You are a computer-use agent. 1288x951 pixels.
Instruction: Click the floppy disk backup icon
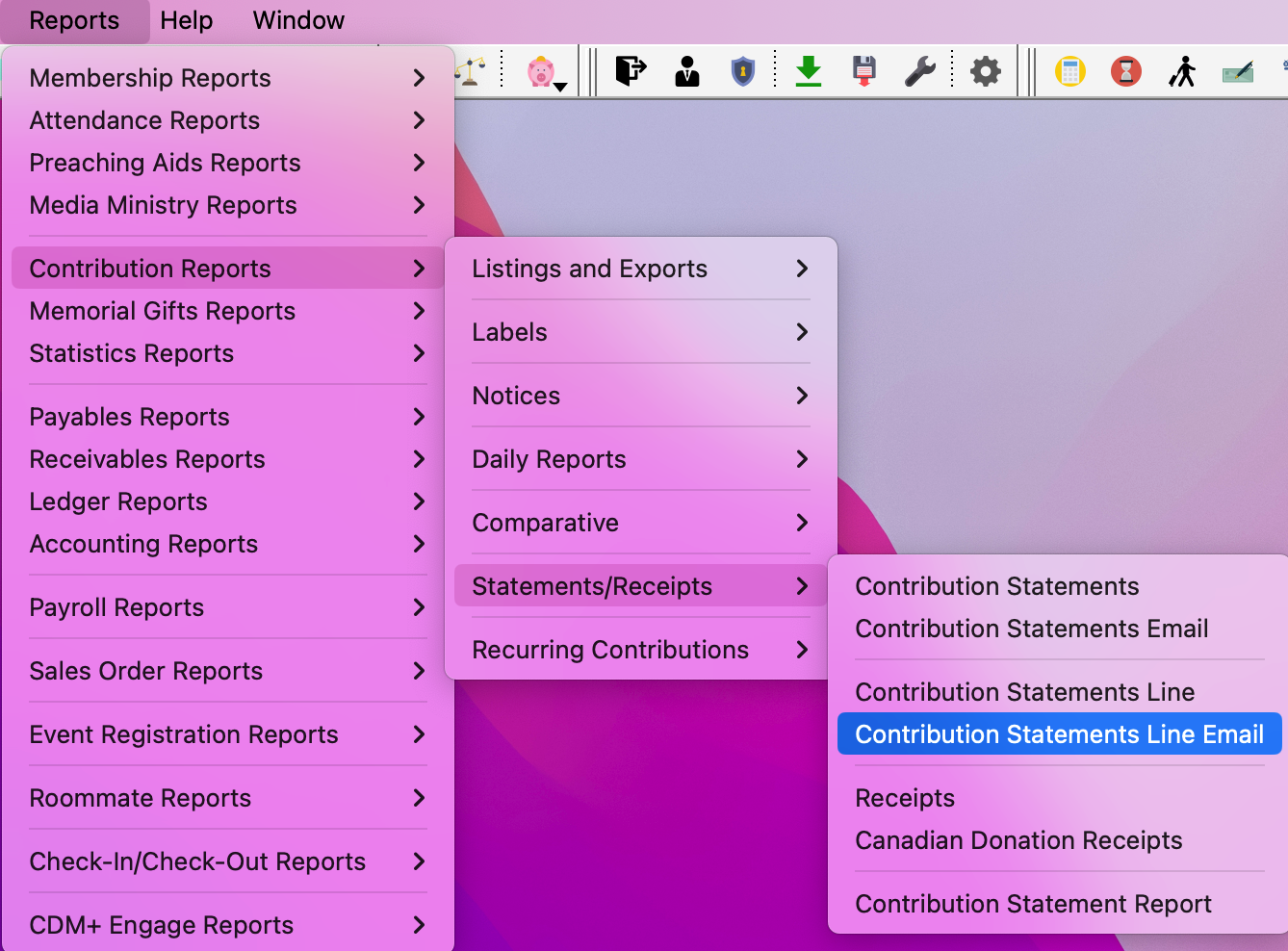(864, 71)
